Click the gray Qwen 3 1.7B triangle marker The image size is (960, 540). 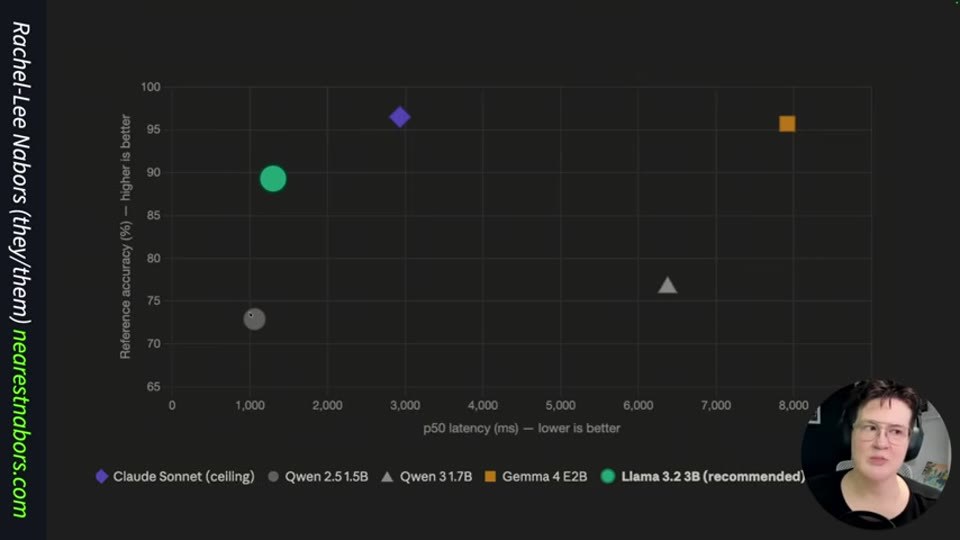coord(667,285)
